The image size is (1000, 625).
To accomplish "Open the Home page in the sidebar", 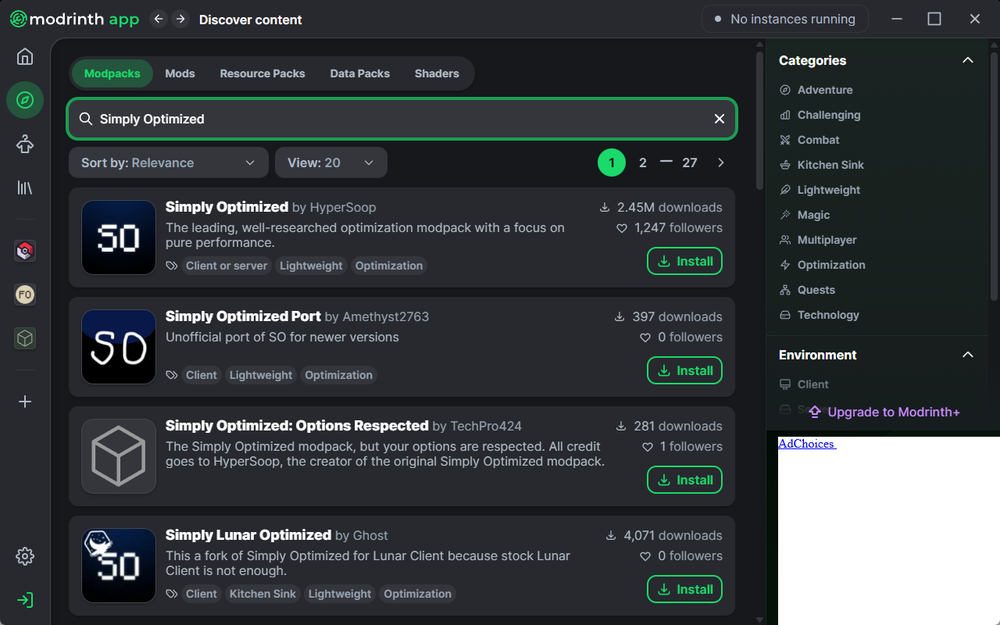I will (x=25, y=56).
